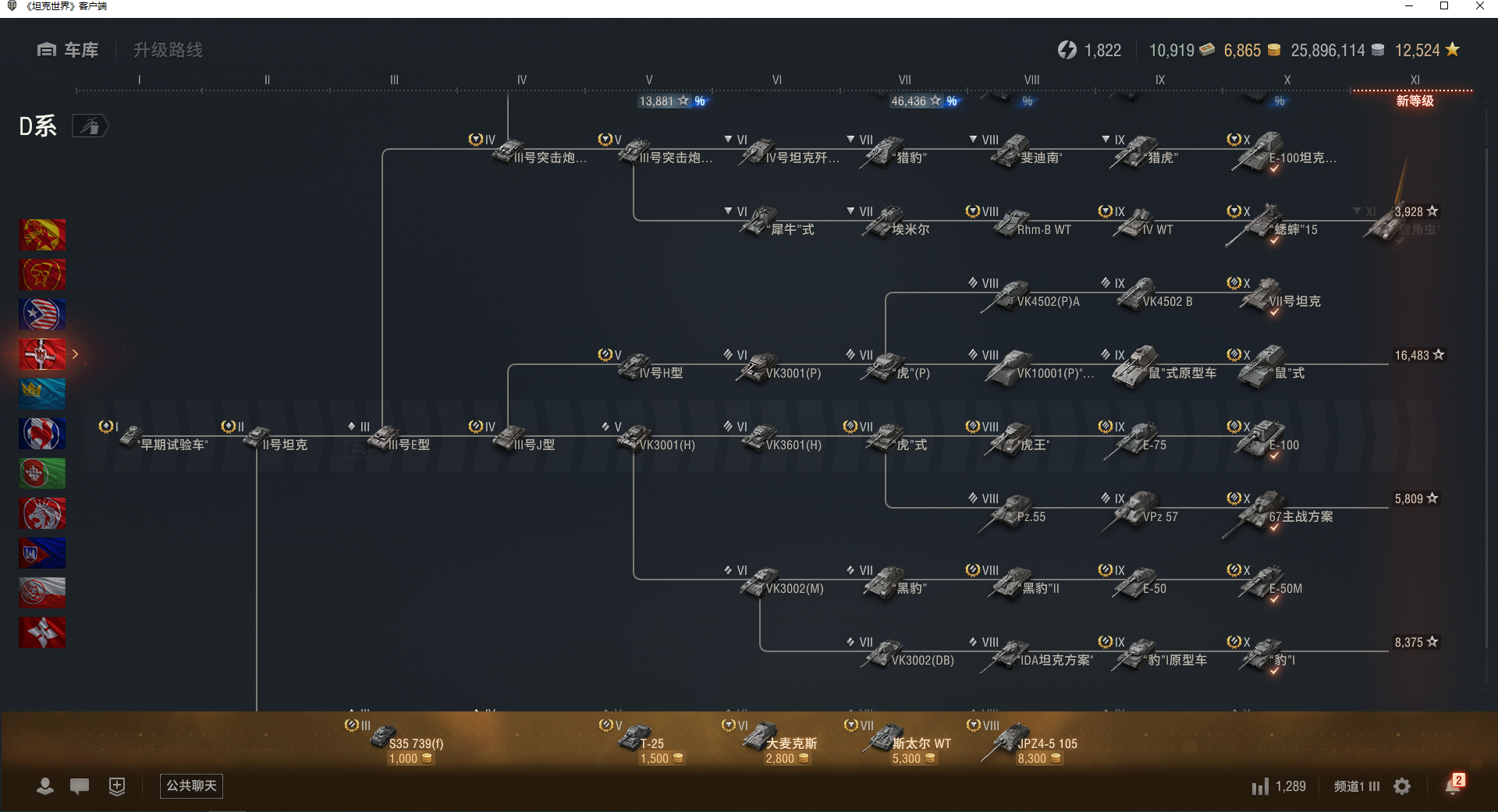The width and height of the screenshot is (1498, 812).
Task: Switch to the 升级路线 tab
Action: click(x=168, y=50)
